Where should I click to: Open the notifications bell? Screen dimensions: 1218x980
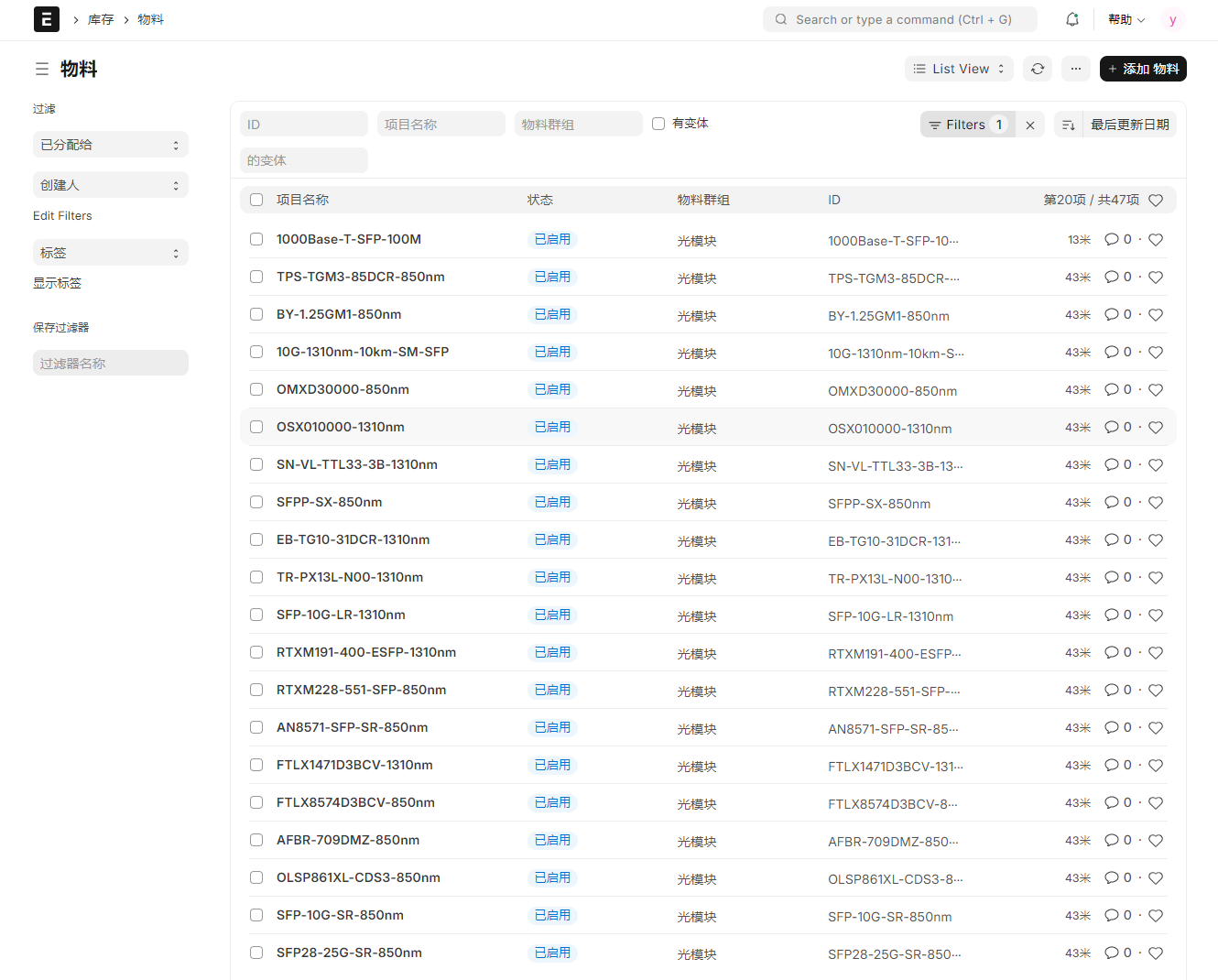click(1071, 19)
